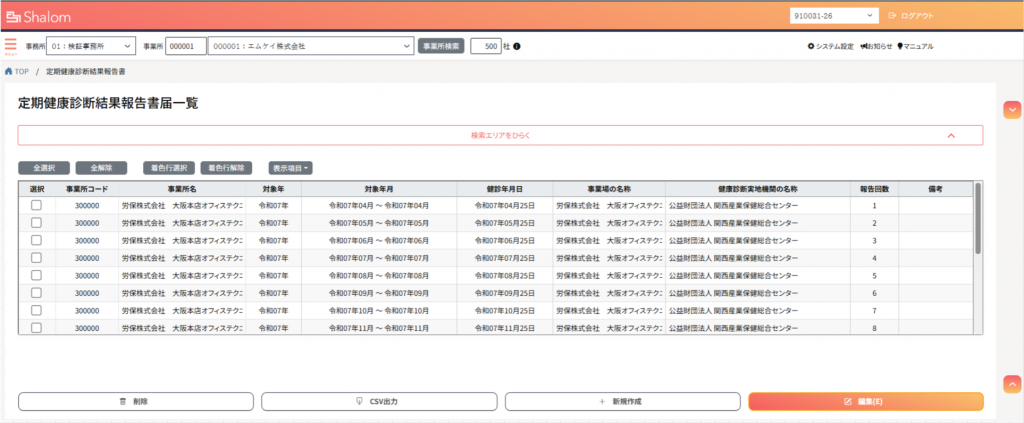The width and height of the screenshot is (1024, 423).
Task: Click 着色行解除 button
Action: coord(226,168)
